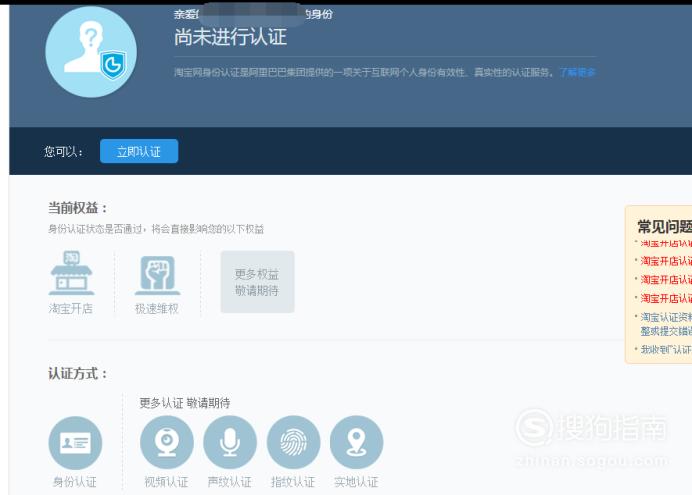Open the 我收到"认证 FAQ link
Viewport: 692px width, 495px height.
666,349
